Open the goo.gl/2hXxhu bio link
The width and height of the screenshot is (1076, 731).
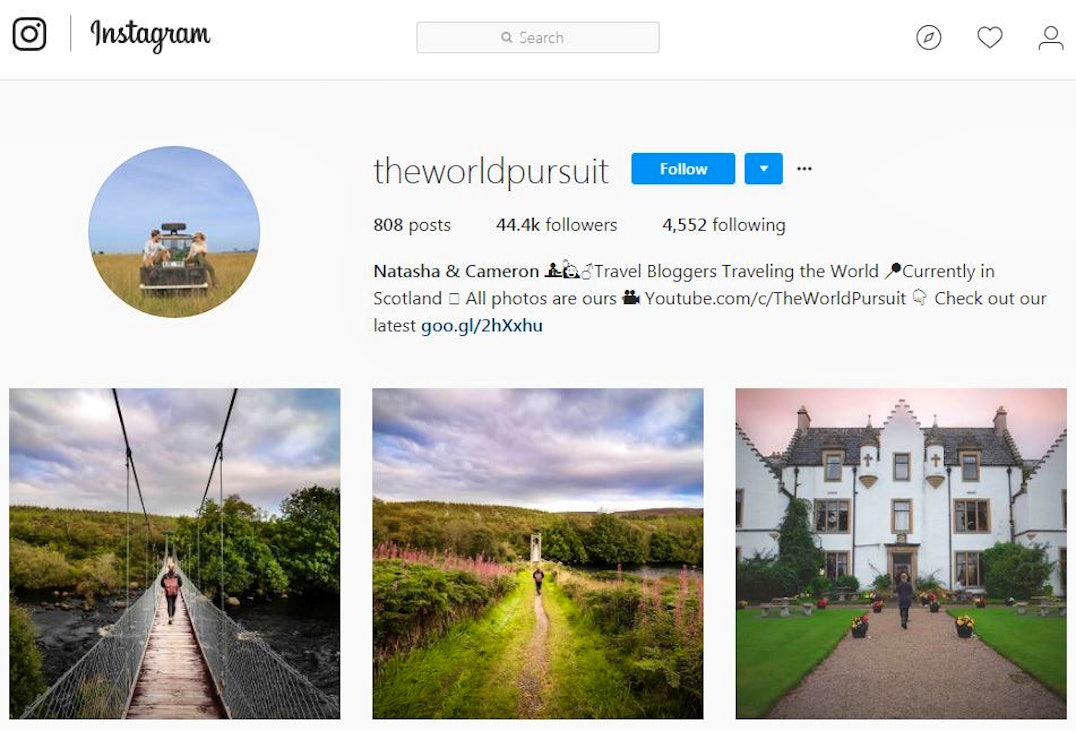pyautogui.click(x=482, y=325)
